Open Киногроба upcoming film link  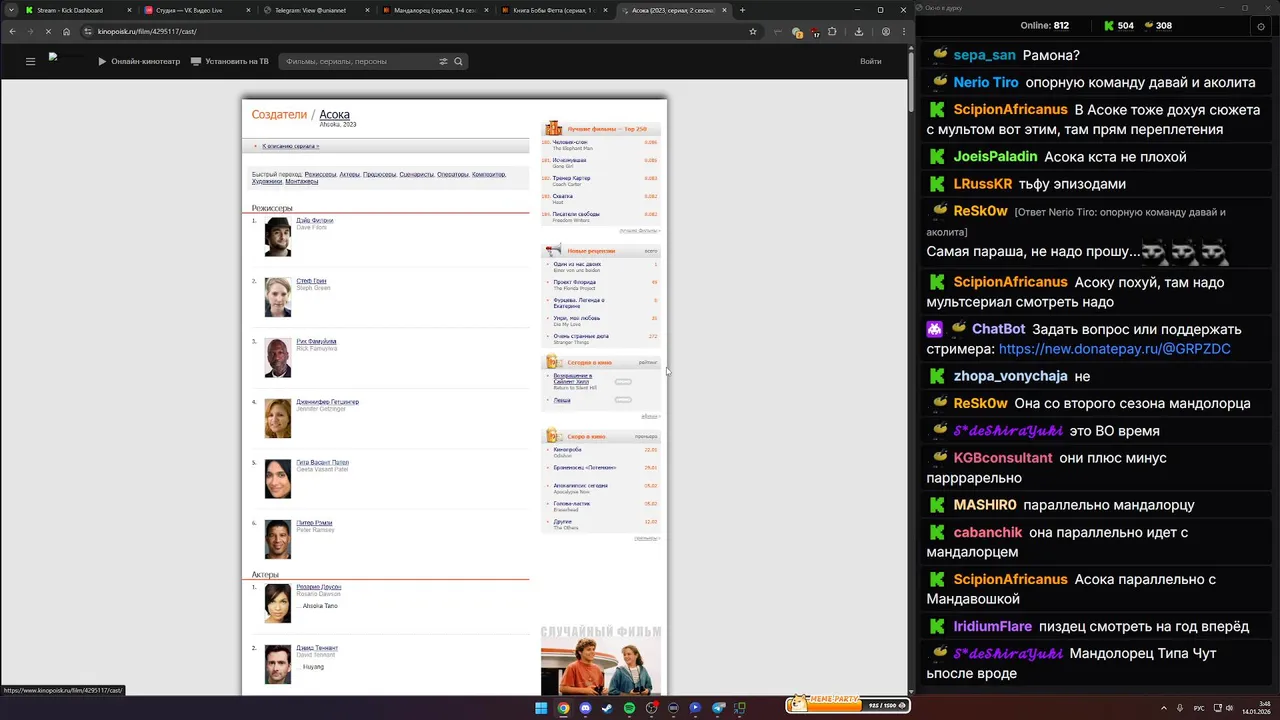tap(567, 449)
